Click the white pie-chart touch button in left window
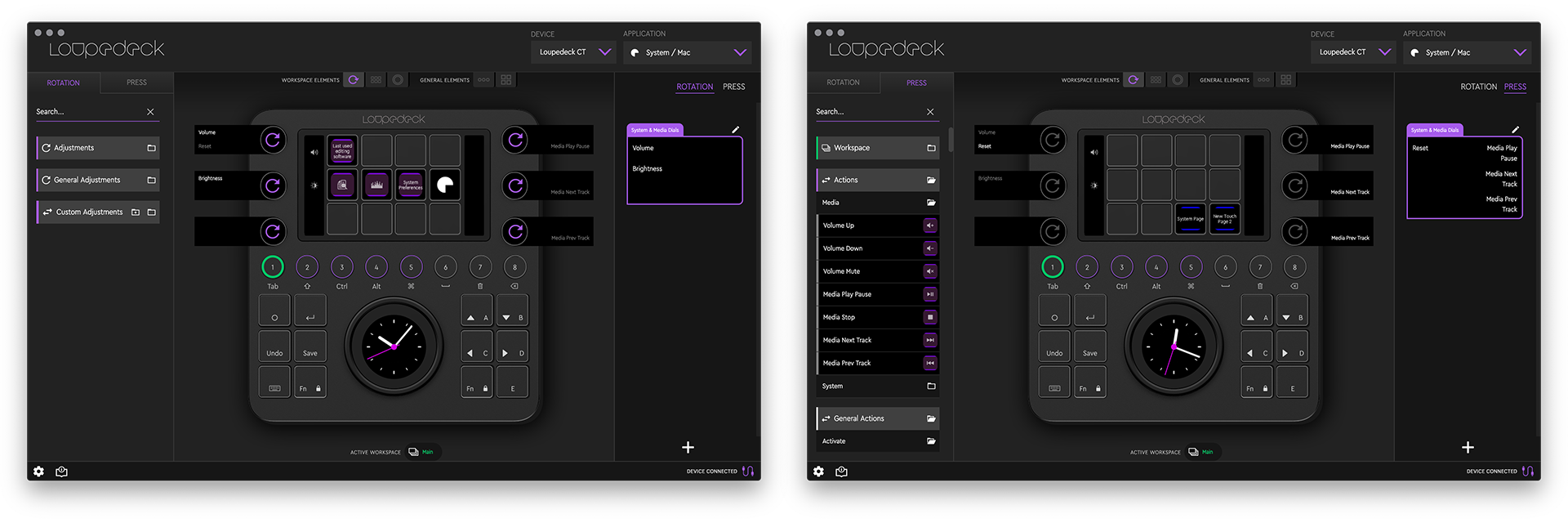This screenshot has height=523, width=1568. pos(444,185)
